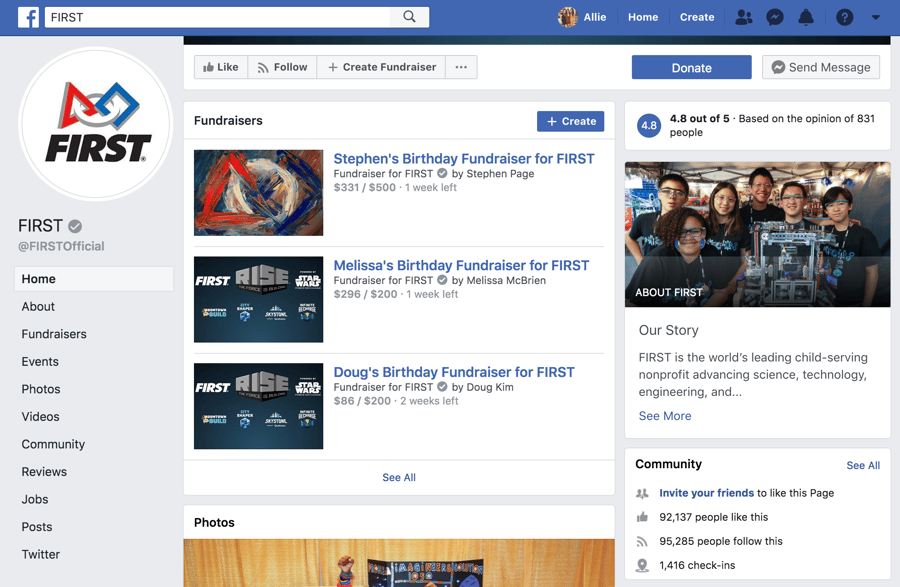Open the Community sidebar section

point(53,444)
